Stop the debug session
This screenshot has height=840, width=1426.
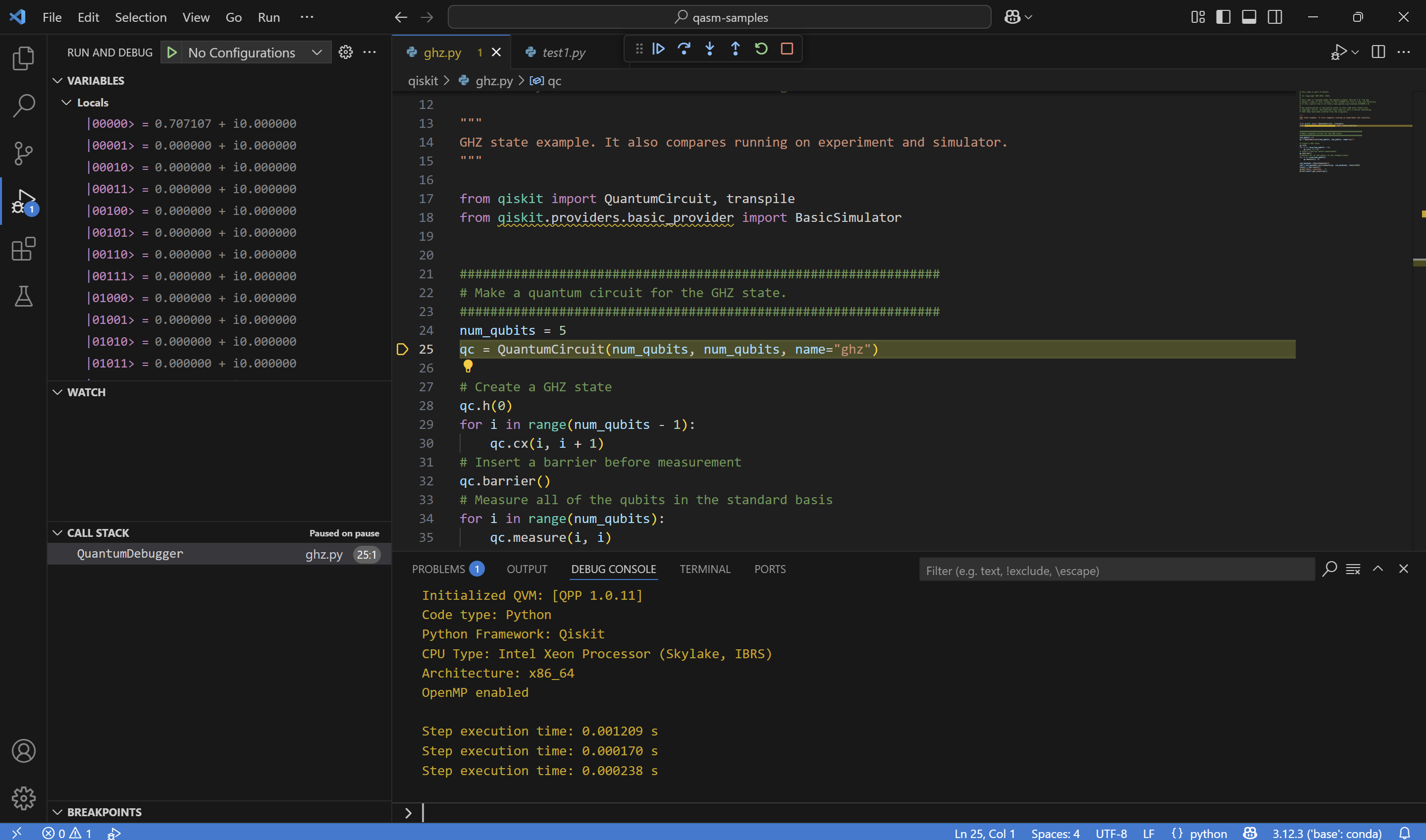pos(787,49)
